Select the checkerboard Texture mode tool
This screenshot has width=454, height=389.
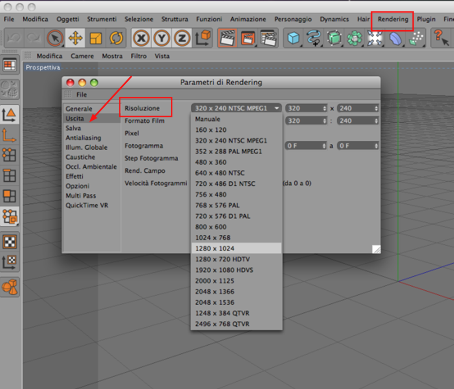[x=10, y=242]
